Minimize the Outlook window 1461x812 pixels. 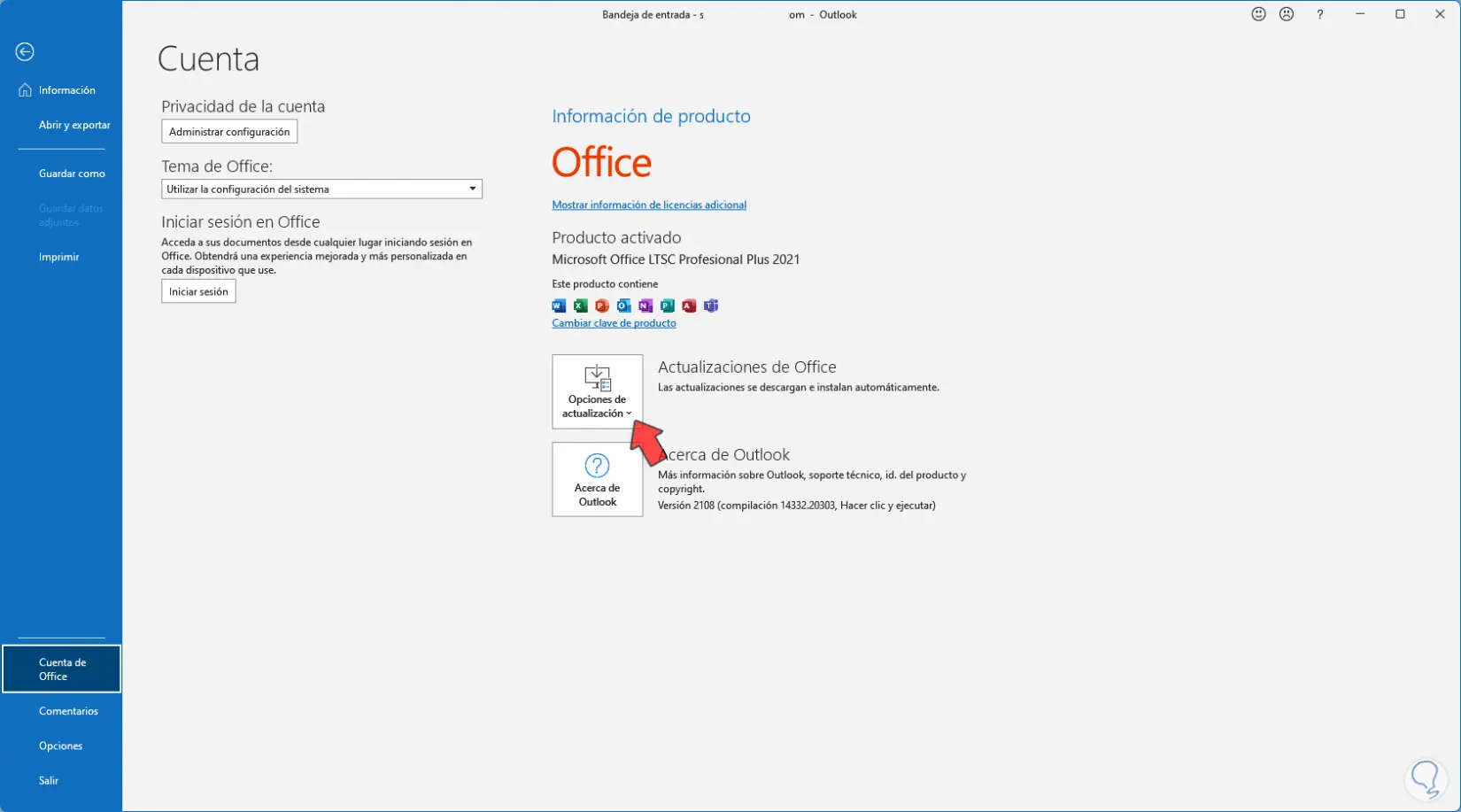pyautogui.click(x=1360, y=14)
